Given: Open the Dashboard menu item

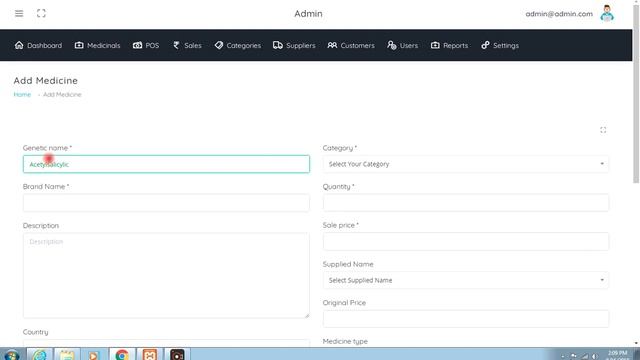Looking at the screenshot, I should 38,45.
